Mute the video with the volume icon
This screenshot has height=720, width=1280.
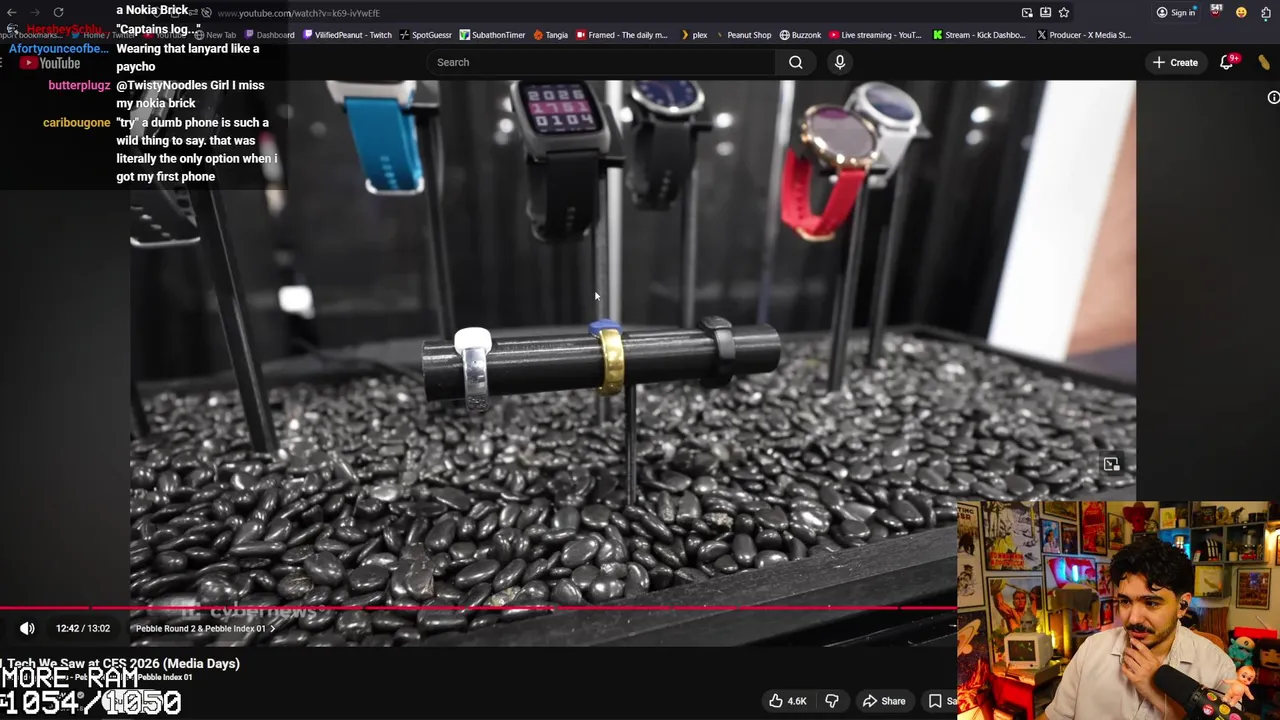(x=27, y=628)
